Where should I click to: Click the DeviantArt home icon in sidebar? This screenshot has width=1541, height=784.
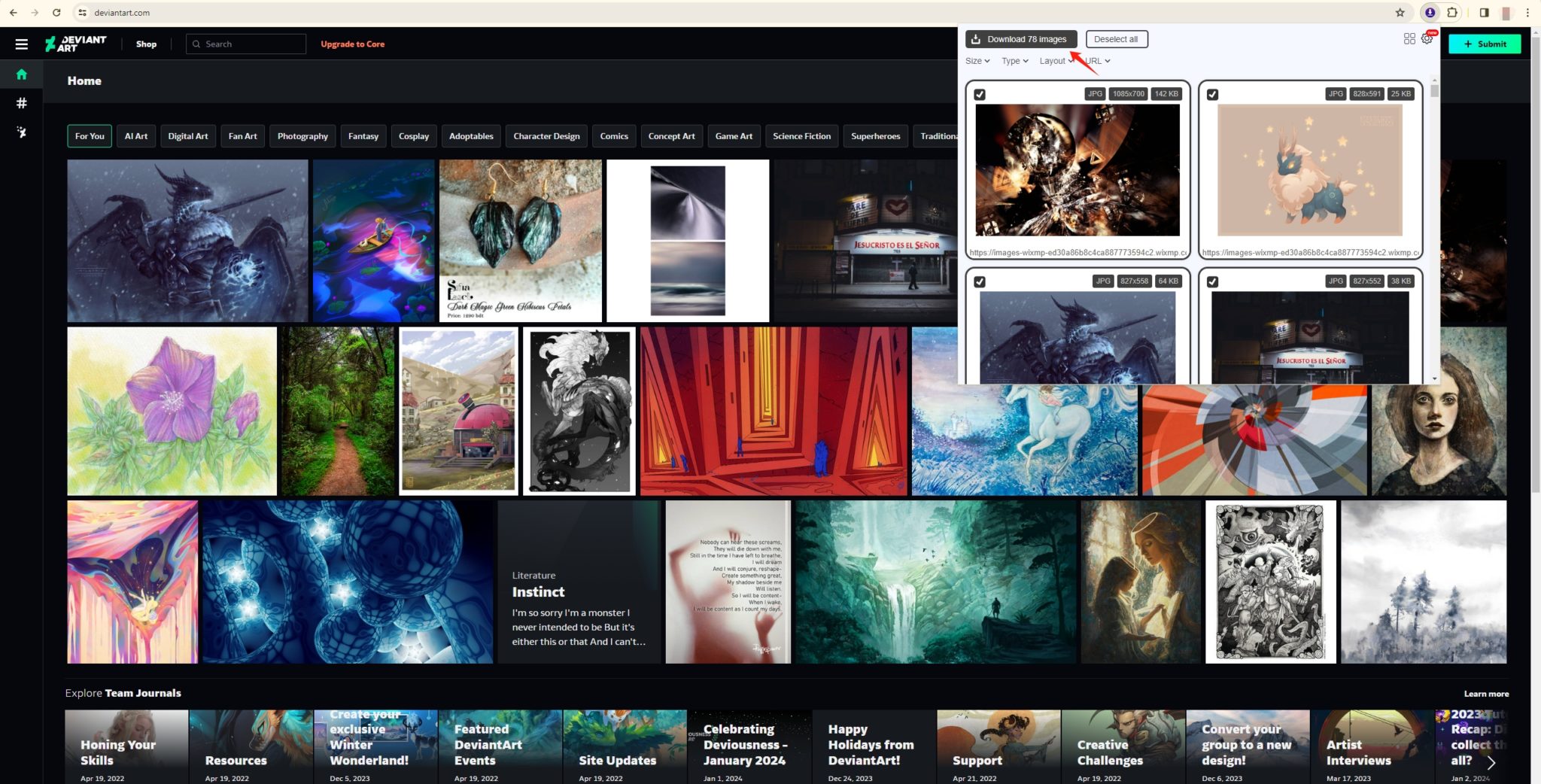(x=21, y=74)
